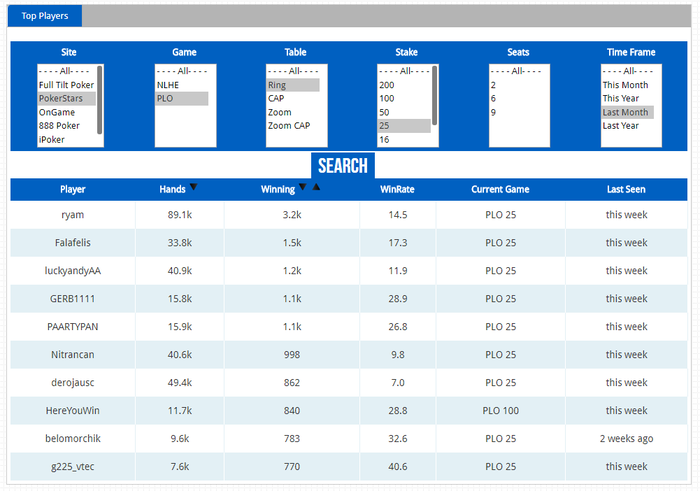Click PLO 100 current game cell

tap(500, 411)
